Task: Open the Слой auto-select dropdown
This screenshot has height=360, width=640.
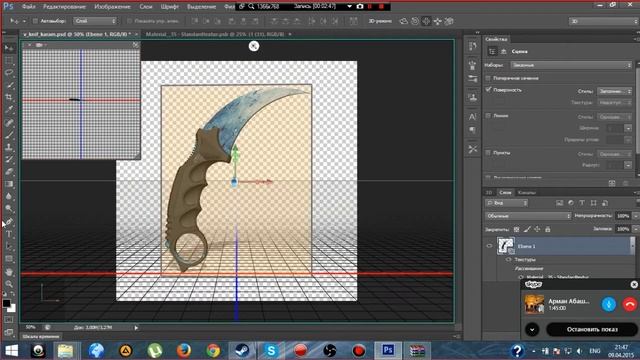Action: coord(95,21)
